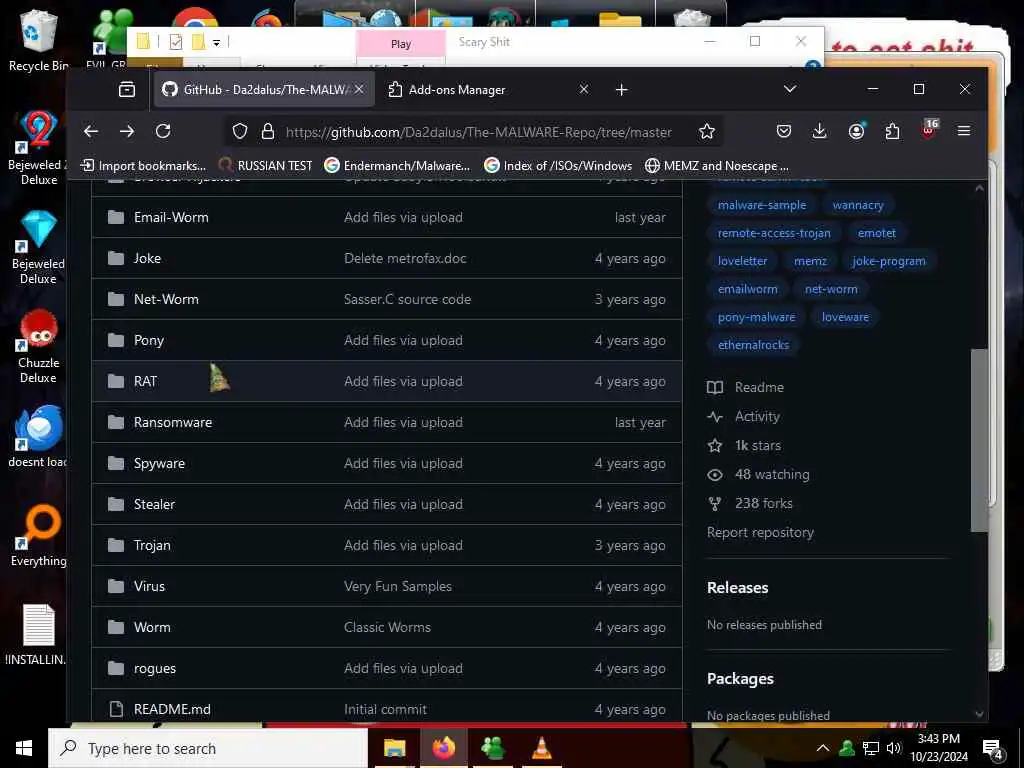View 48 watching link
1024x768 pixels.
(758, 475)
